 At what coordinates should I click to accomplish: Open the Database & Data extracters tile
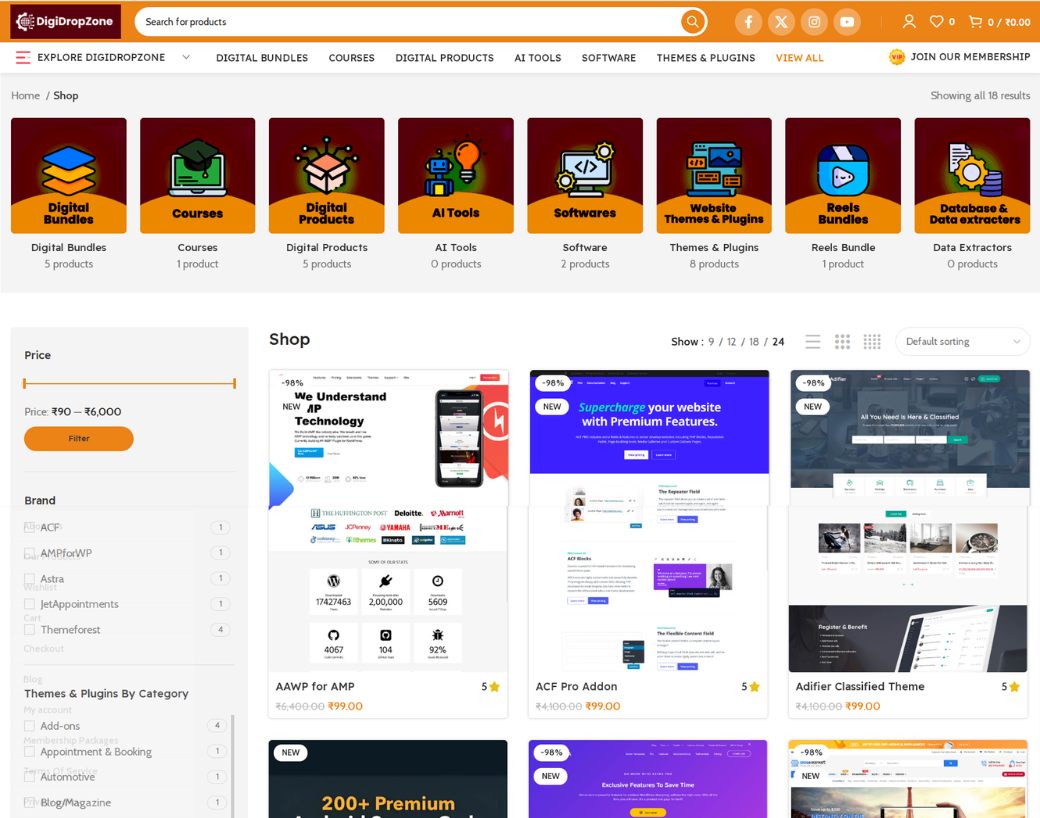972,176
